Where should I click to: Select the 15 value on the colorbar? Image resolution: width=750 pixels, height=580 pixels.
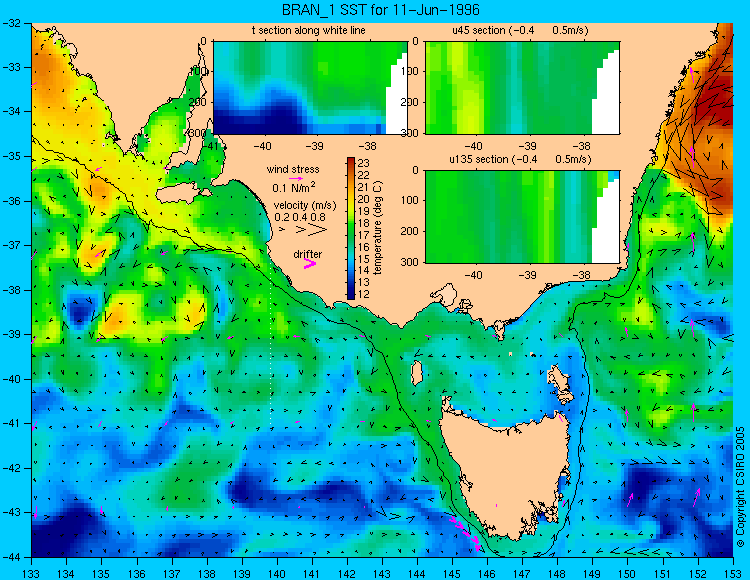pos(364,259)
